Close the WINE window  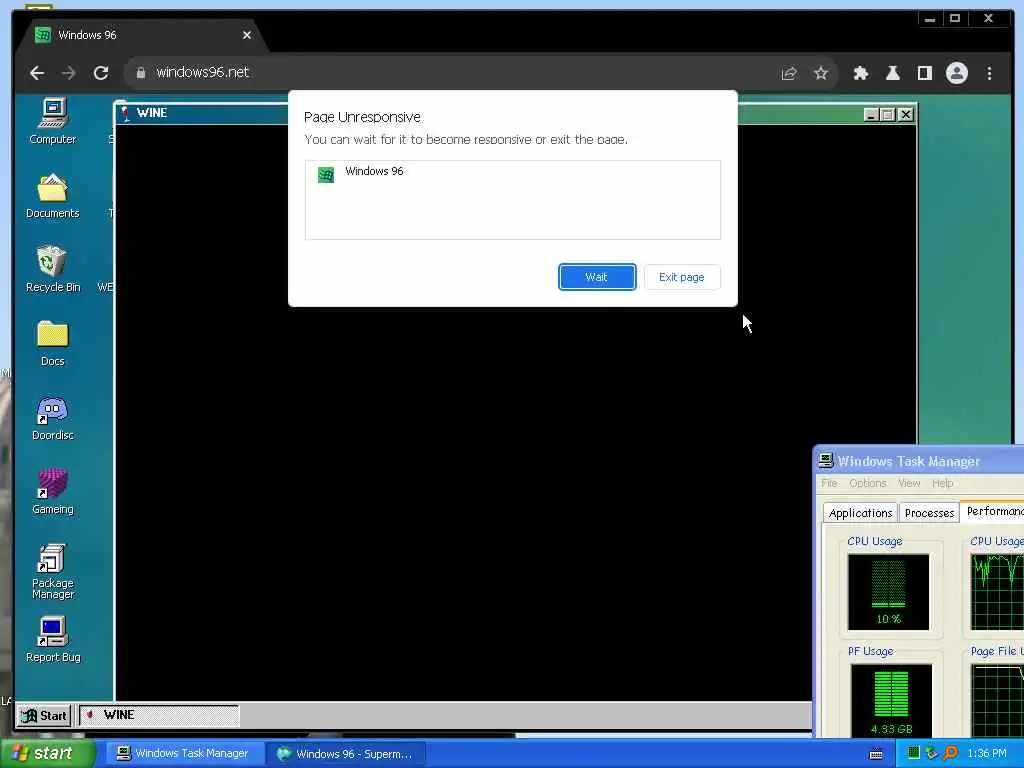click(x=906, y=115)
